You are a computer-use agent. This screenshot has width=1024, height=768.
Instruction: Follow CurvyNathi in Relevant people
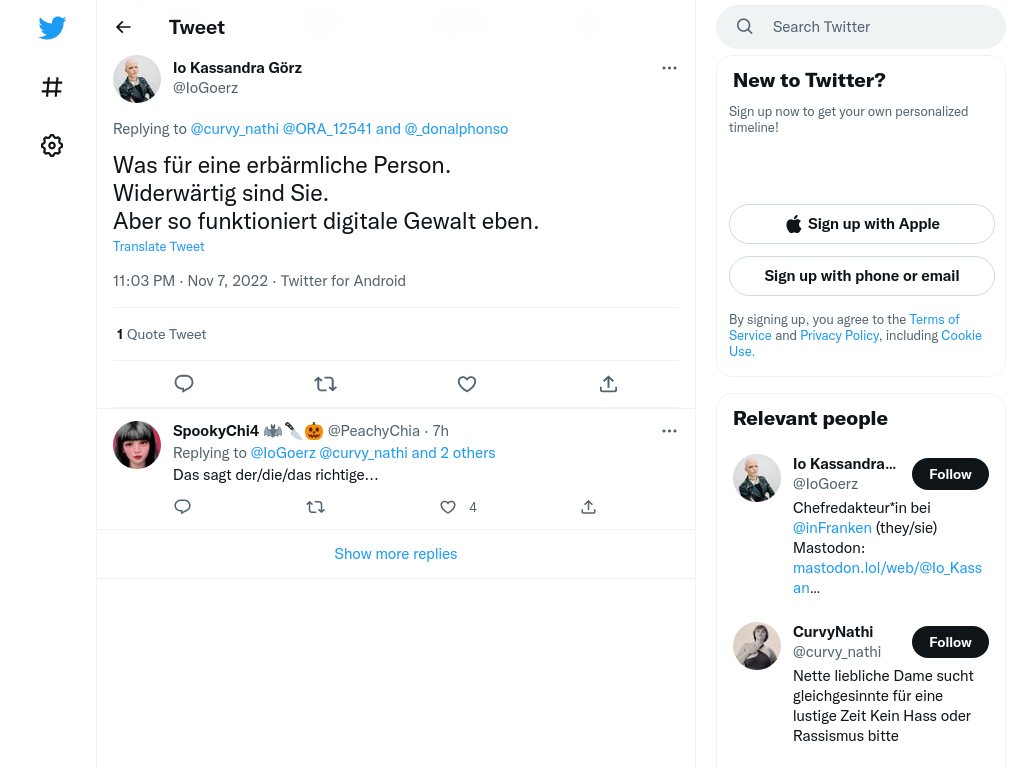click(x=950, y=642)
